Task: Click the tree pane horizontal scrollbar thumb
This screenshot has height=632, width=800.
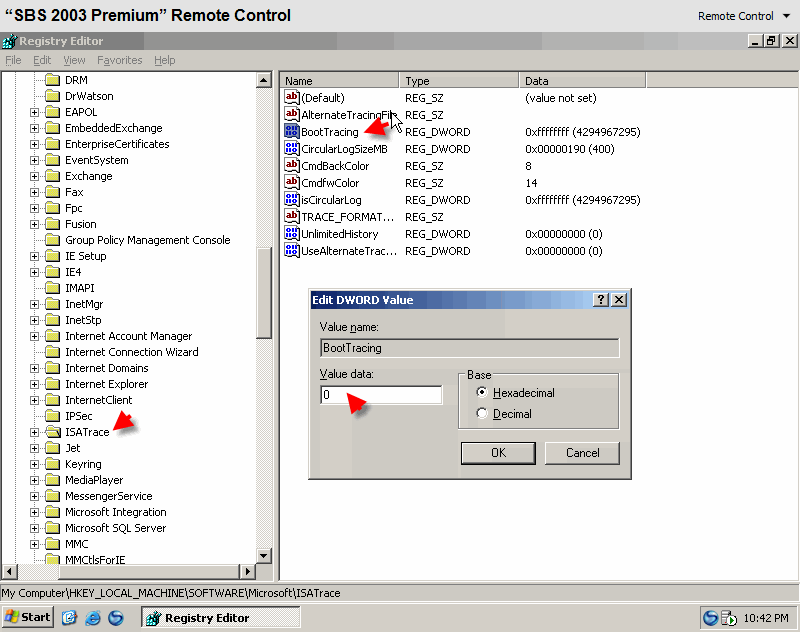Action: [151, 571]
